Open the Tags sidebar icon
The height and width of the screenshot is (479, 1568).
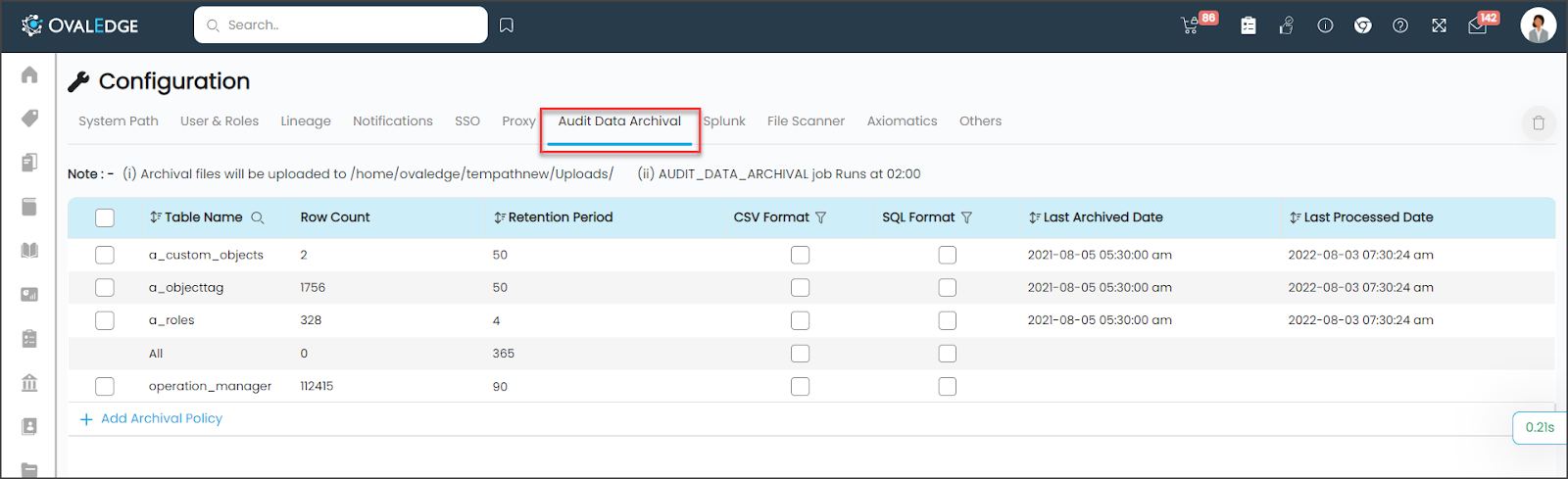(29, 119)
